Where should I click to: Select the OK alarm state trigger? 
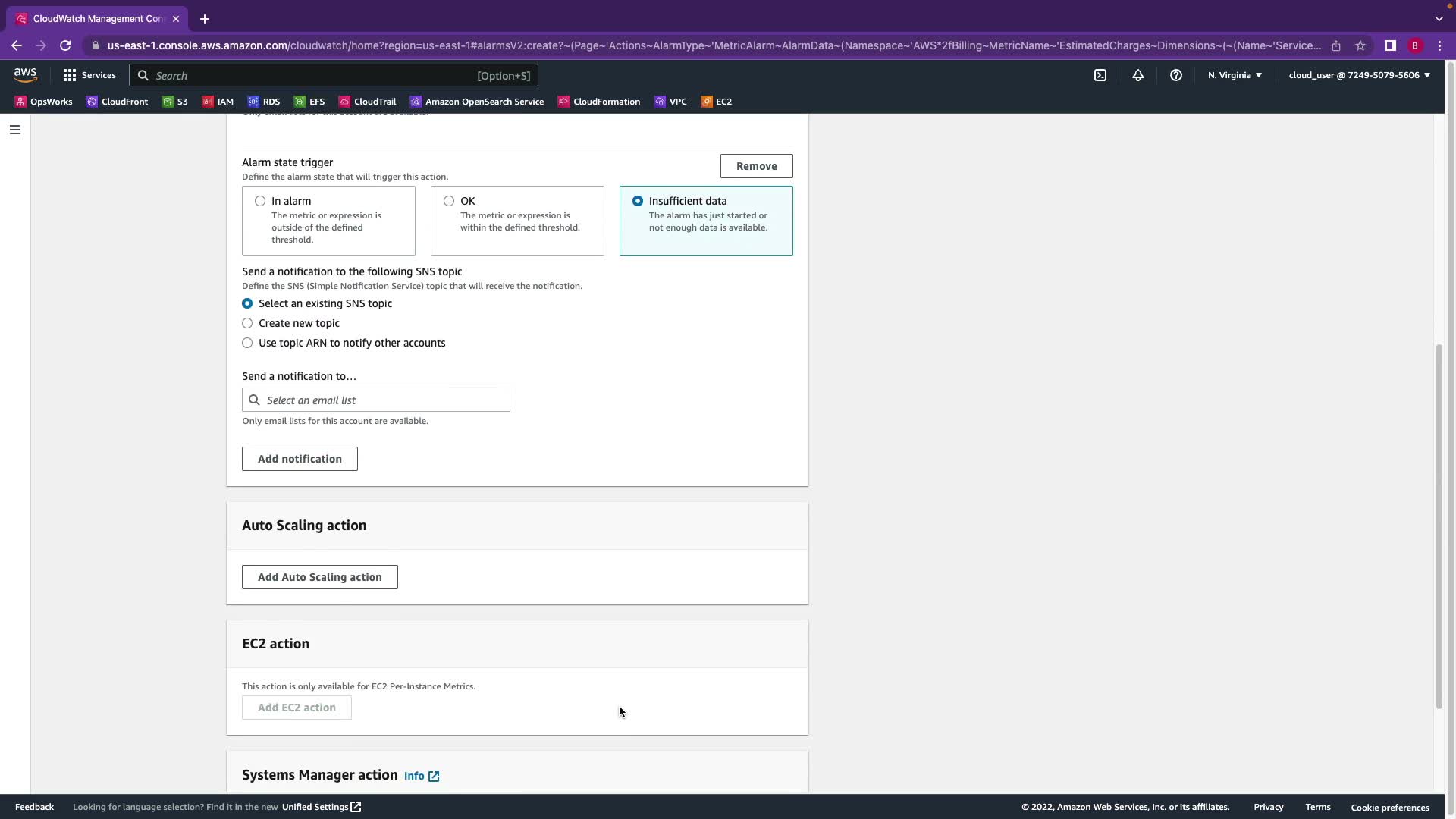pos(449,201)
